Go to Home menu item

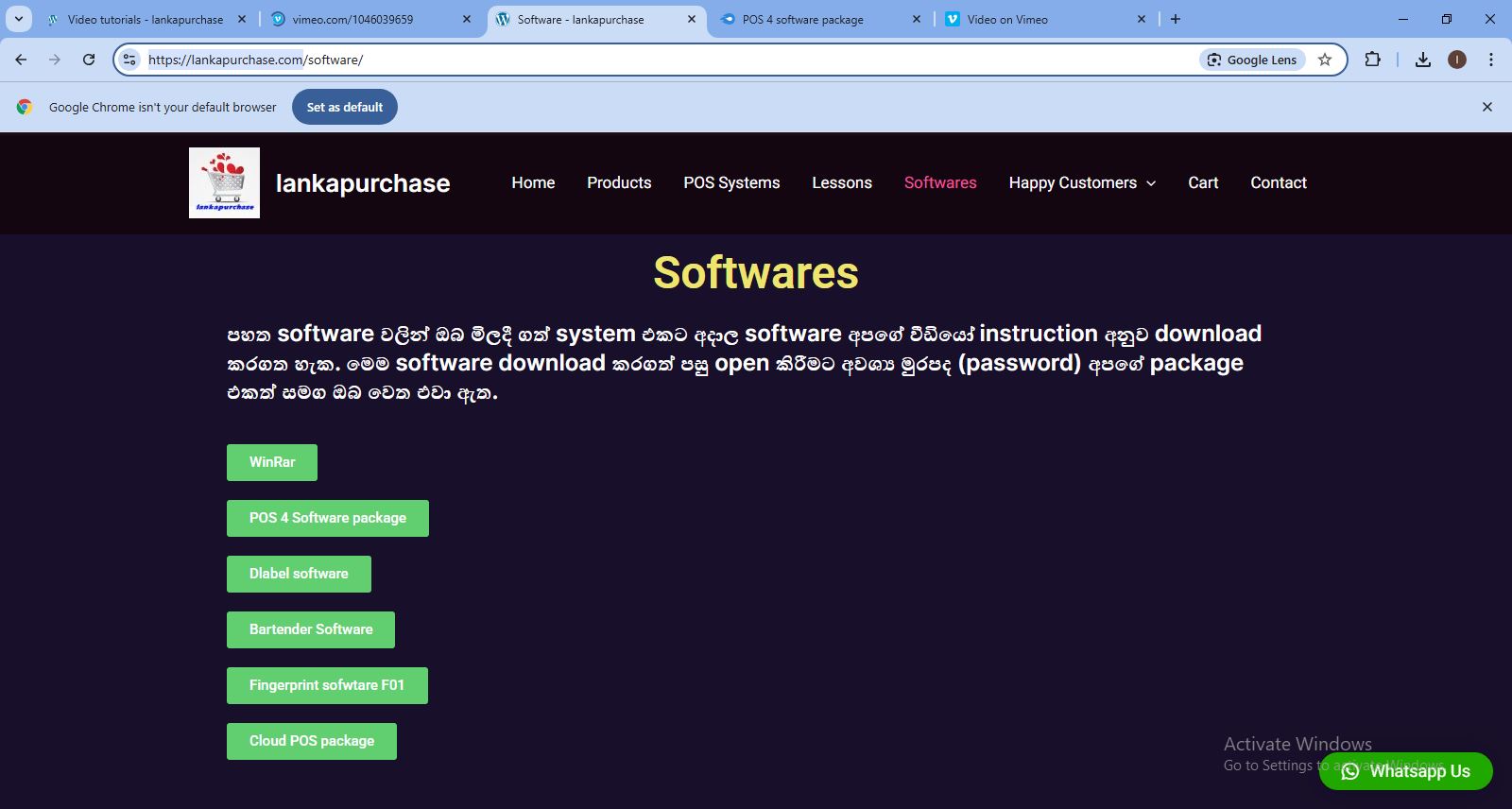(x=533, y=182)
